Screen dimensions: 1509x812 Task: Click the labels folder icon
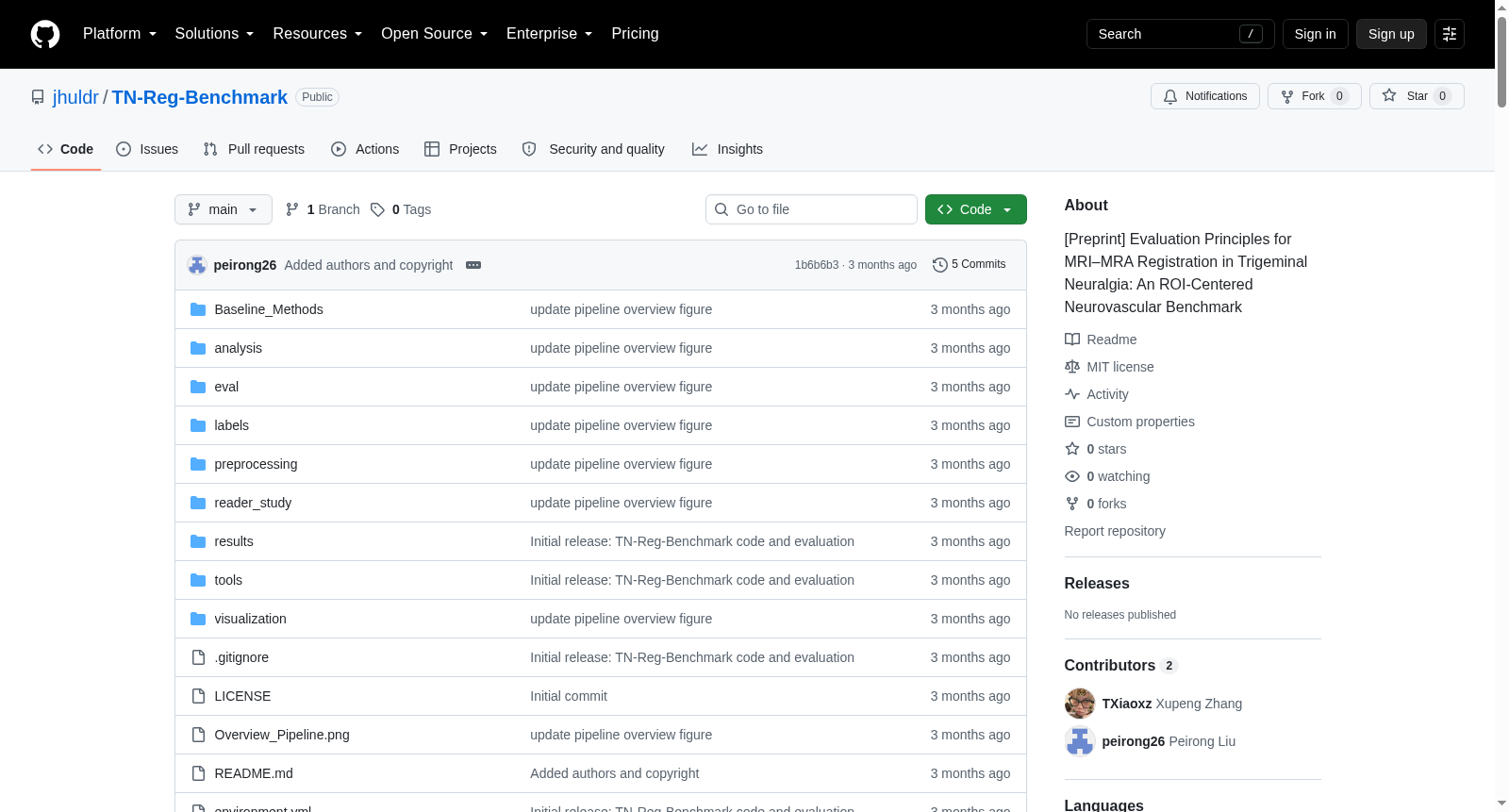click(x=198, y=425)
